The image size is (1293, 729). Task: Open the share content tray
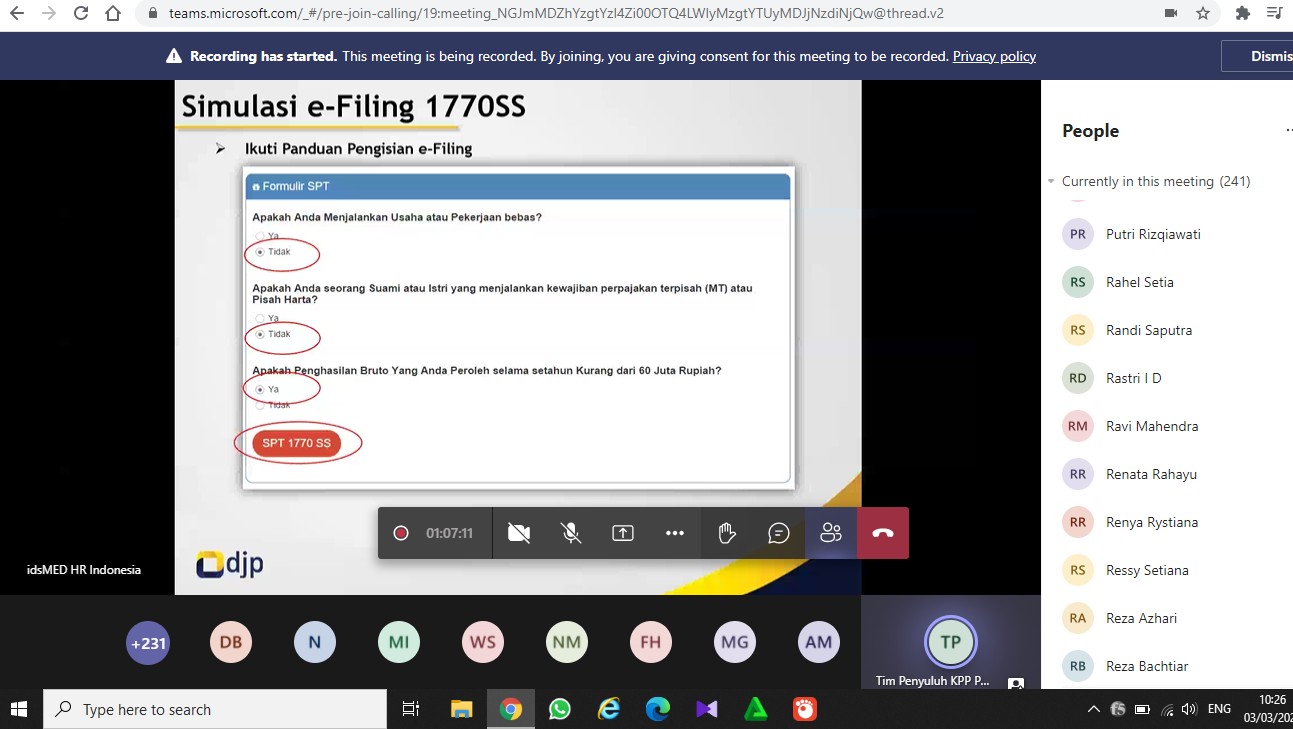623,533
